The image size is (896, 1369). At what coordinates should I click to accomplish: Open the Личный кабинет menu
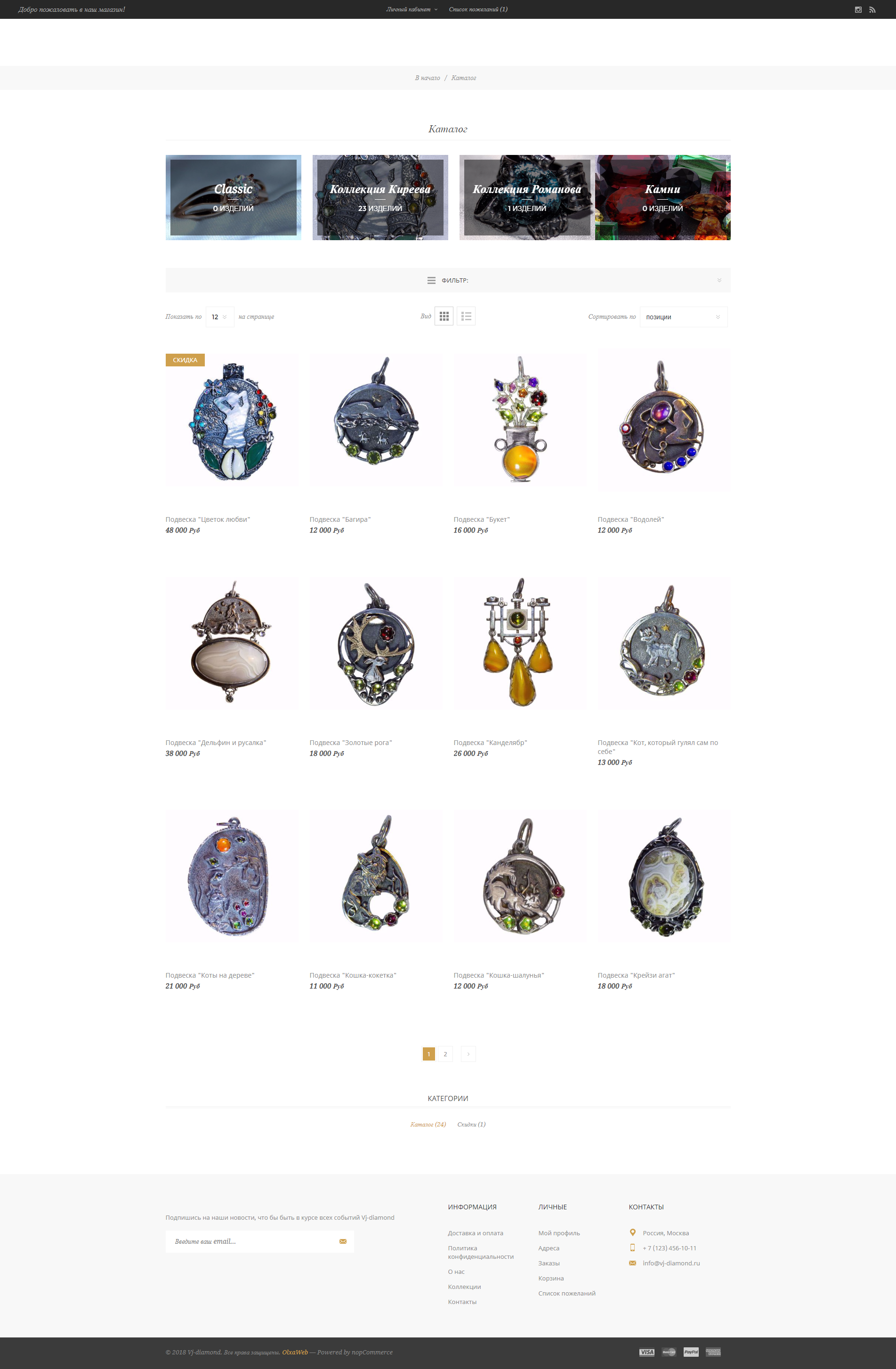point(412,10)
